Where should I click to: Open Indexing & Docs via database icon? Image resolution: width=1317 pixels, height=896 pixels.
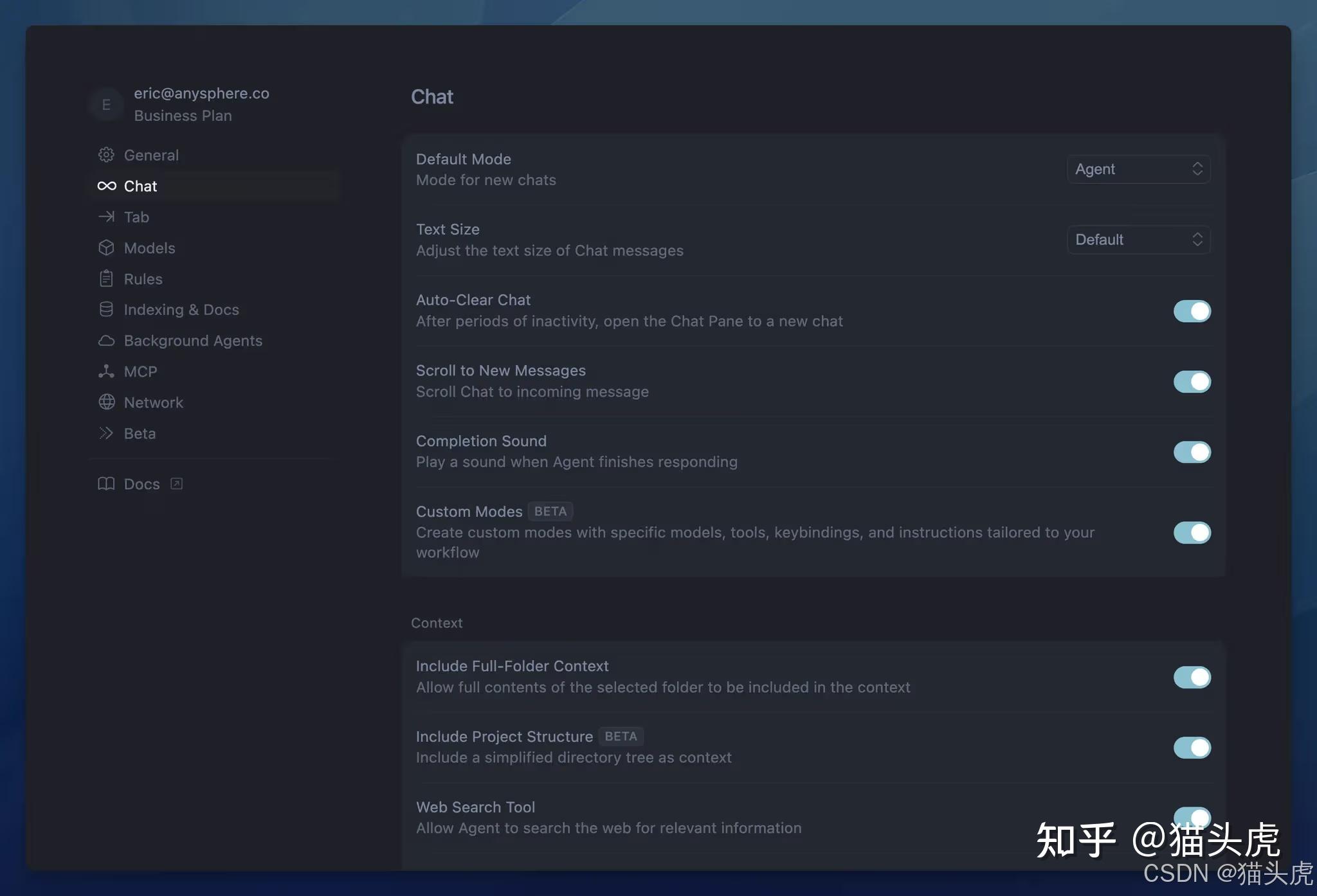tap(107, 309)
